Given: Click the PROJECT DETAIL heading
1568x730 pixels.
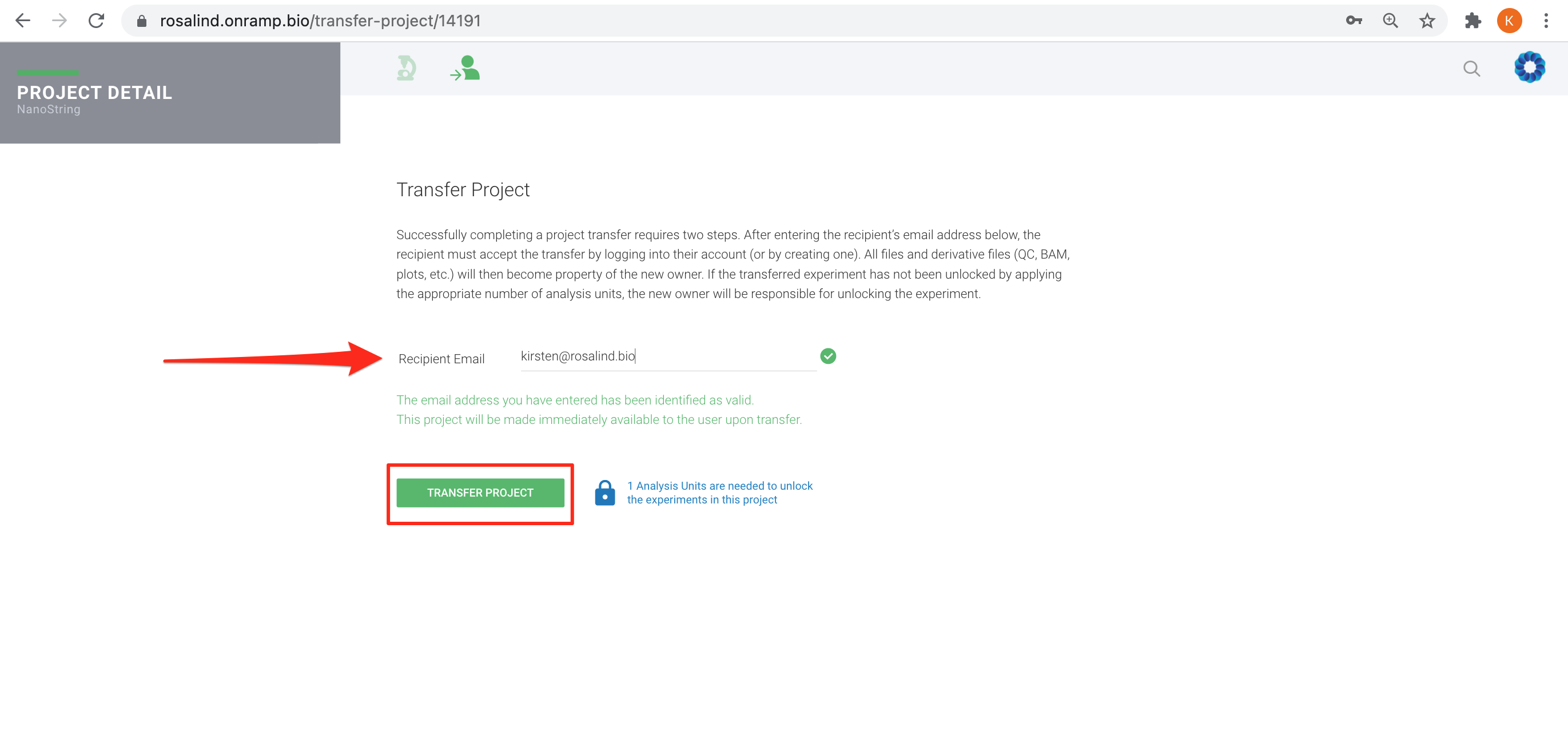Looking at the screenshot, I should pyautogui.click(x=94, y=93).
